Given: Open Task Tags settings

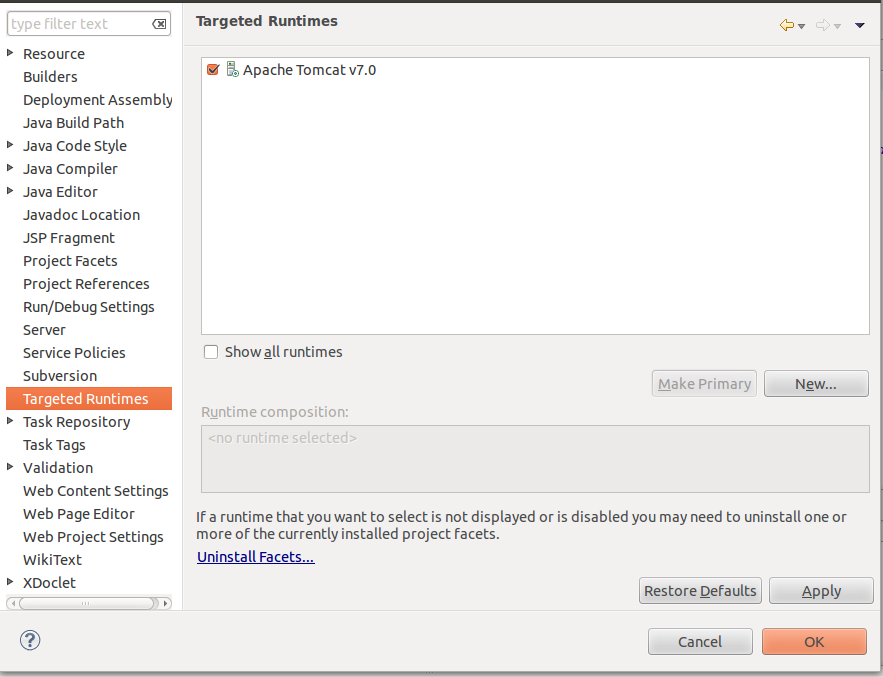Looking at the screenshot, I should (54, 445).
